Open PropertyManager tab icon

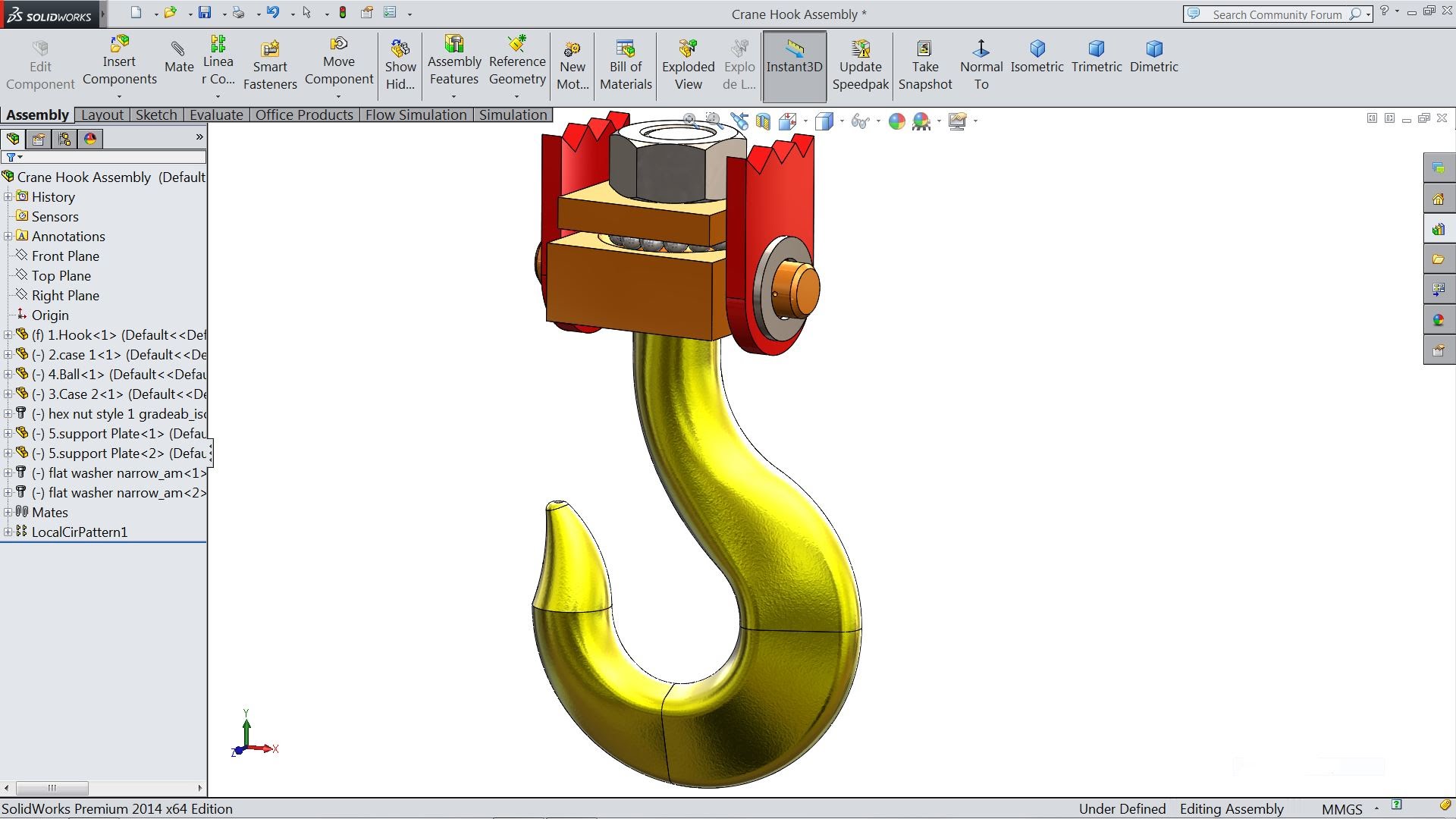pyautogui.click(x=39, y=139)
